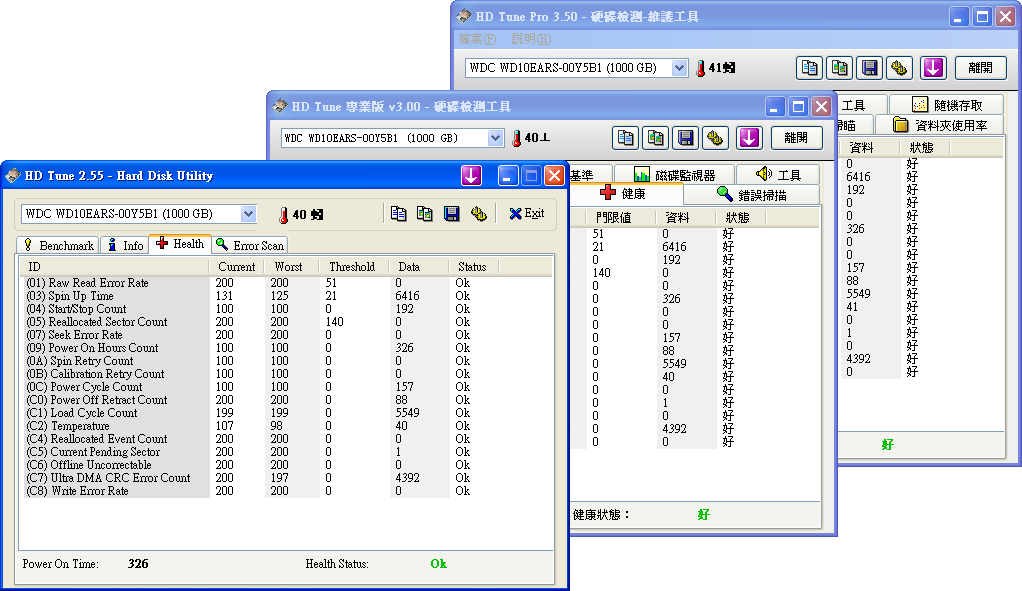Click copy icon in HD Tune Pro 3.50
The height and width of the screenshot is (591, 1022).
coord(810,67)
